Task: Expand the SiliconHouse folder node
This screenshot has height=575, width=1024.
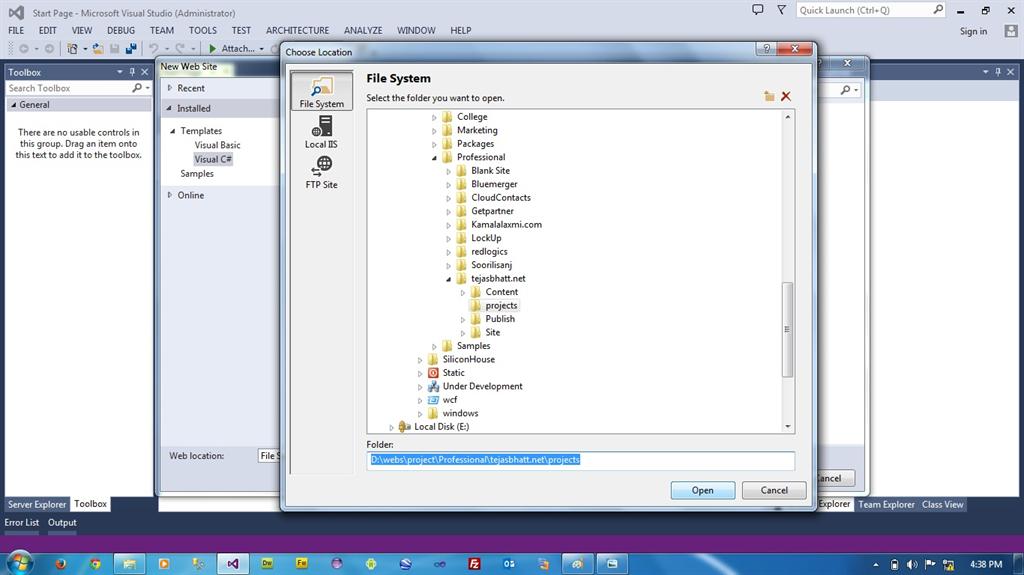Action: pos(420,360)
